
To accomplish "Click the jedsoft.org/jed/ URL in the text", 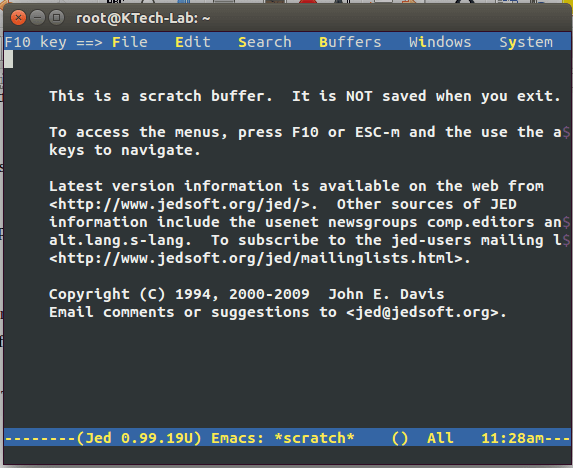I will 183,204.
